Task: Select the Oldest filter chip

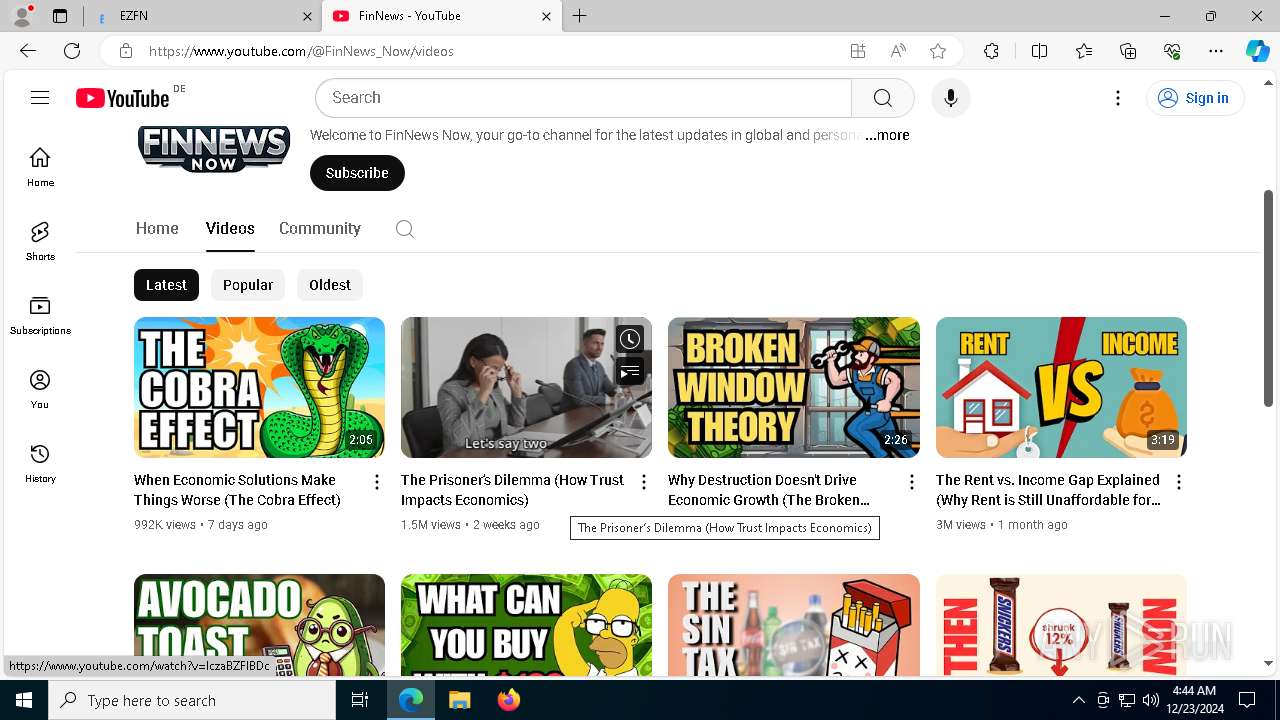Action: [x=330, y=285]
